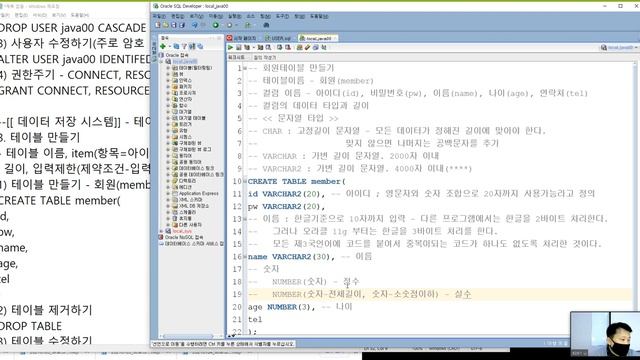Switch to the 시작 페이지 tab
The width and height of the screenshot is (640, 360).
242,38
